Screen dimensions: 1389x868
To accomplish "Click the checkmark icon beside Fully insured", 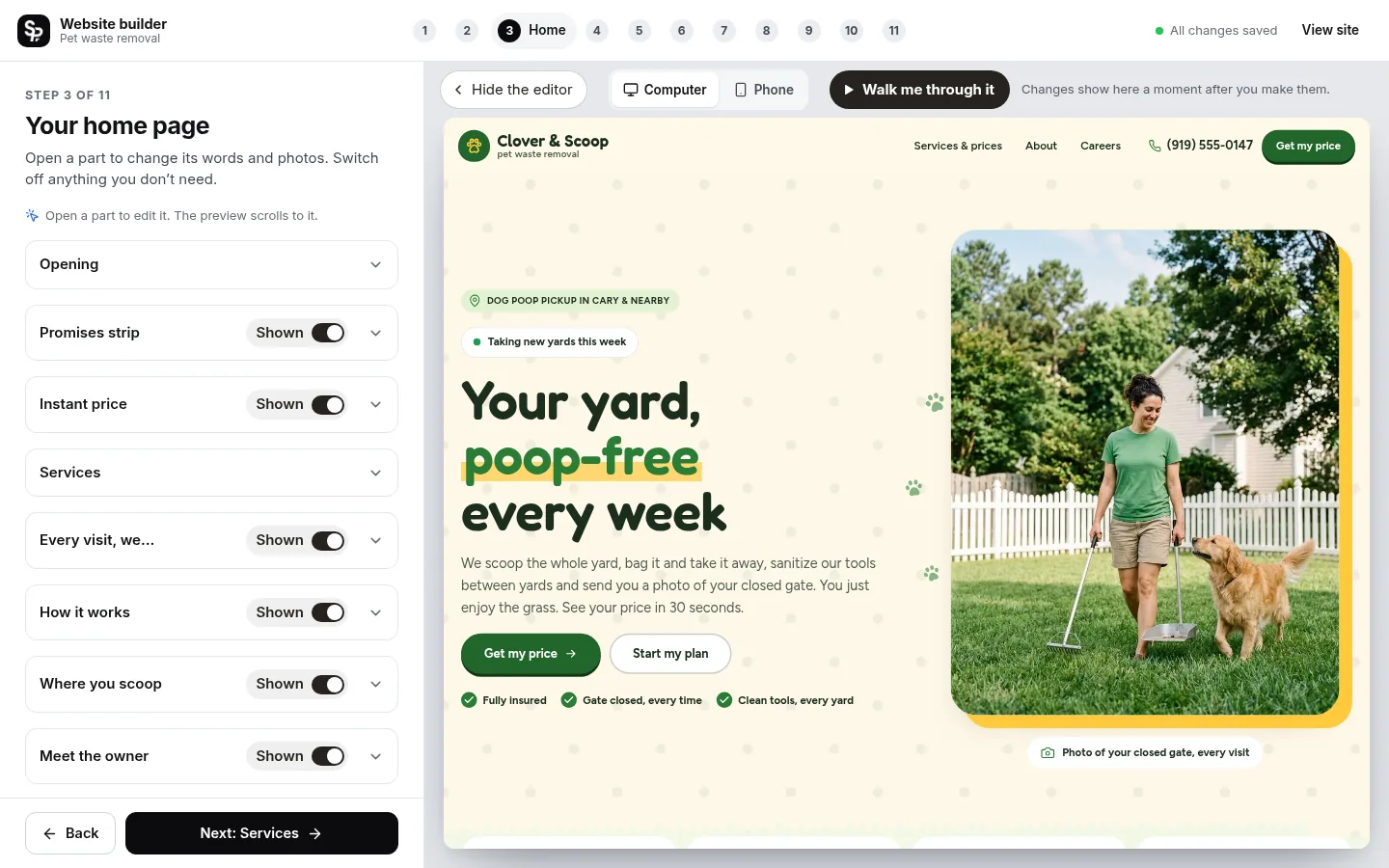I will [x=469, y=700].
